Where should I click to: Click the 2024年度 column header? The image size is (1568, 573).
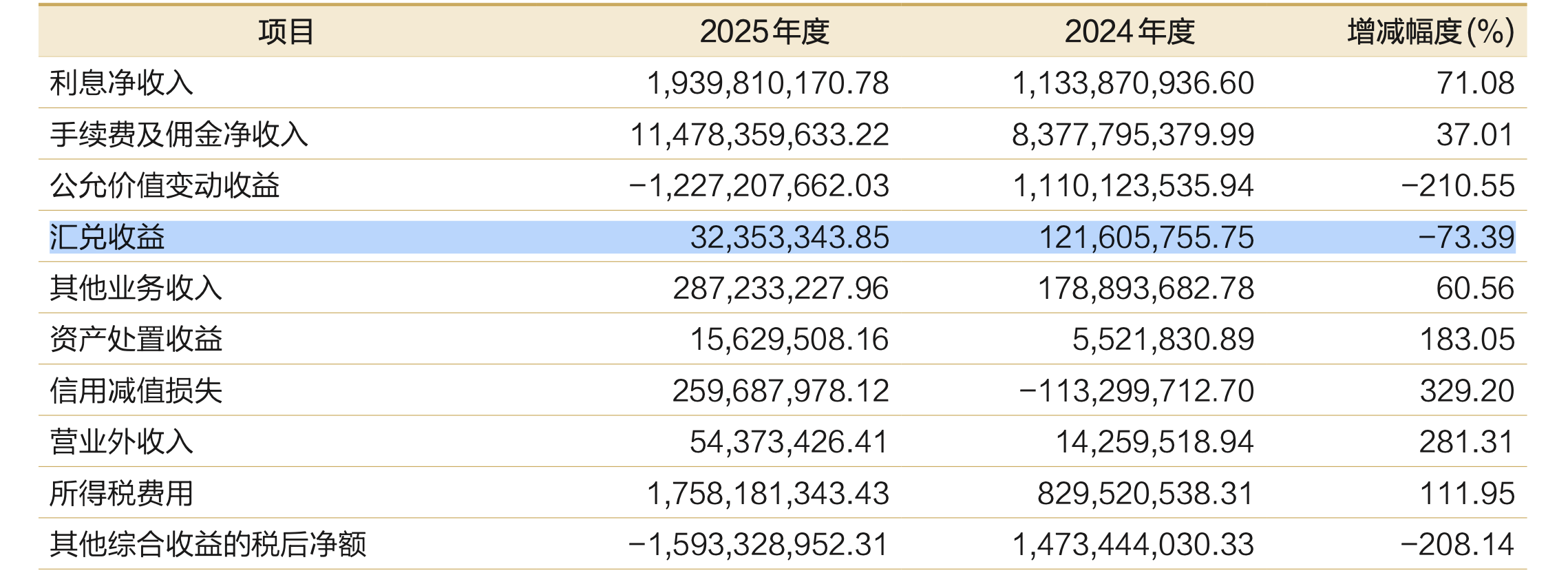pos(1129,32)
